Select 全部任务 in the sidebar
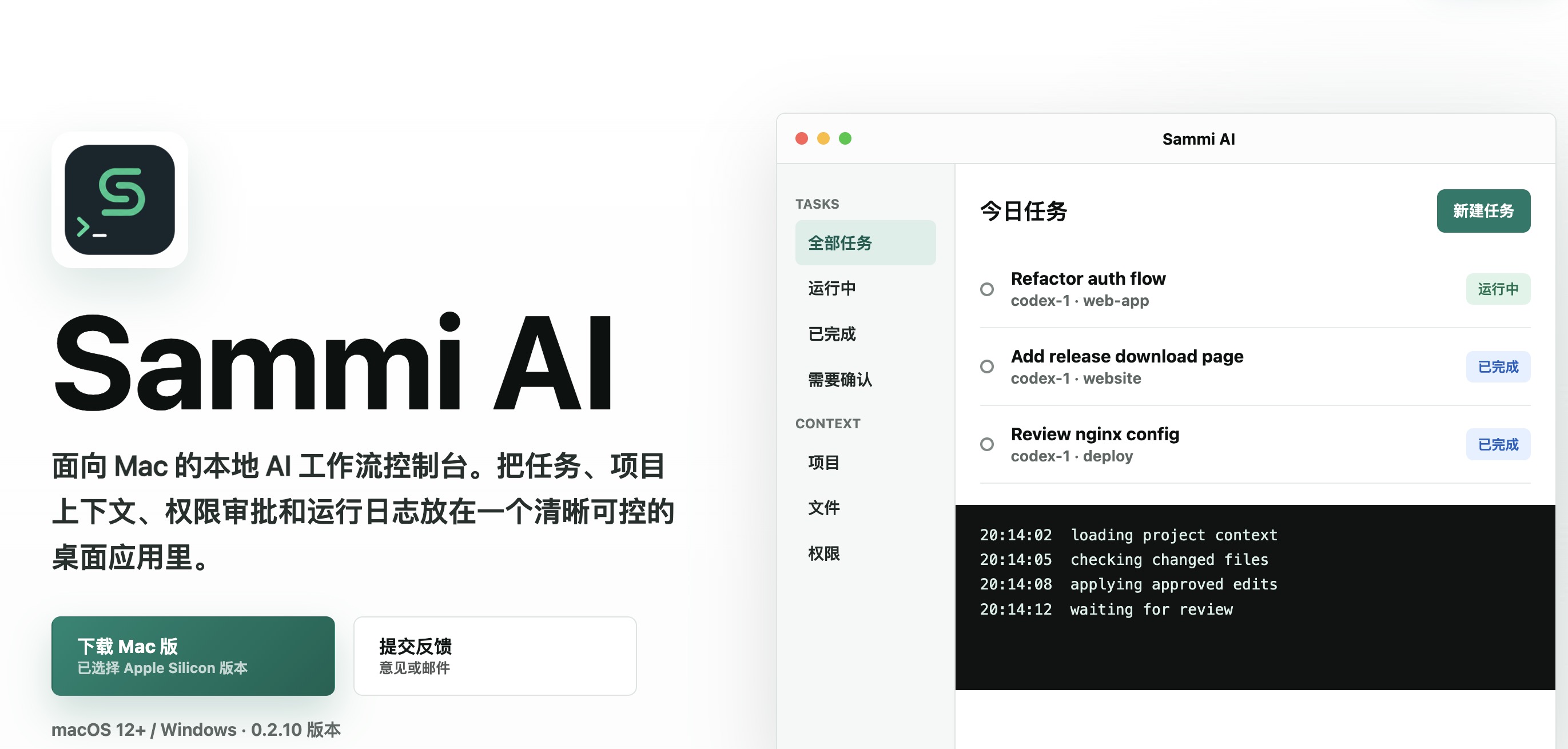This screenshot has height=749, width=1568. (865, 243)
